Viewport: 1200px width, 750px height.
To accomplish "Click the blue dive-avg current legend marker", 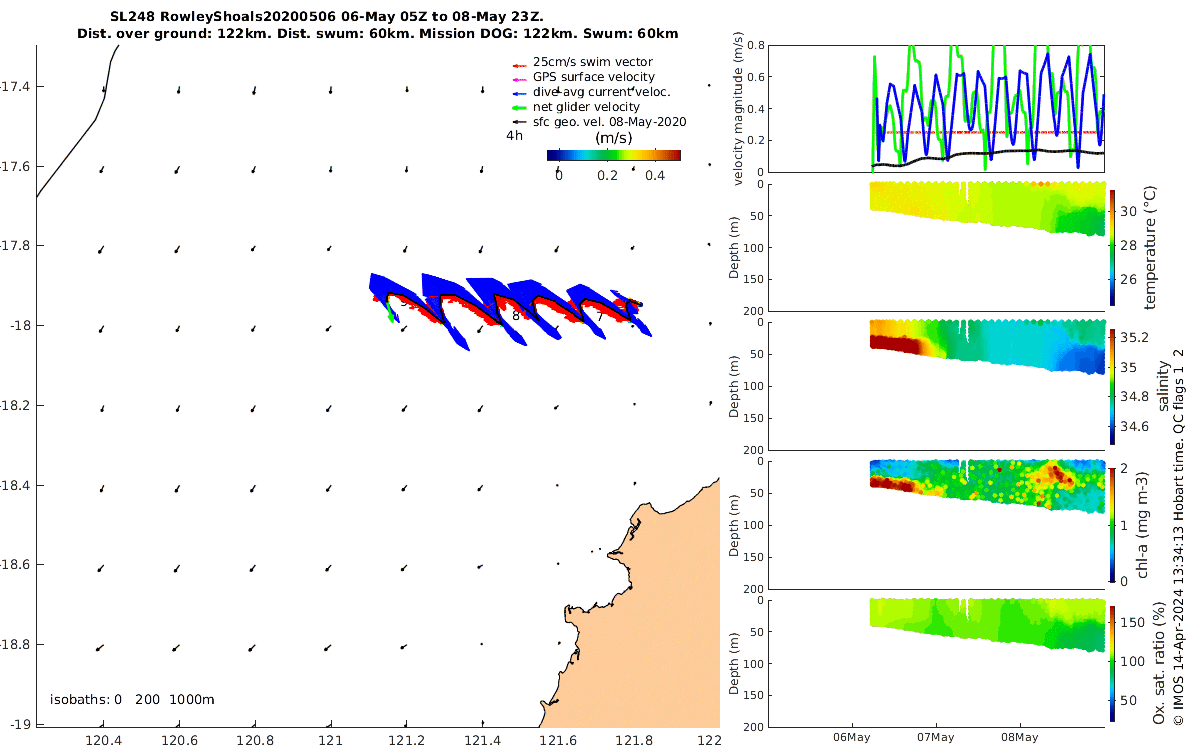I will point(519,92).
